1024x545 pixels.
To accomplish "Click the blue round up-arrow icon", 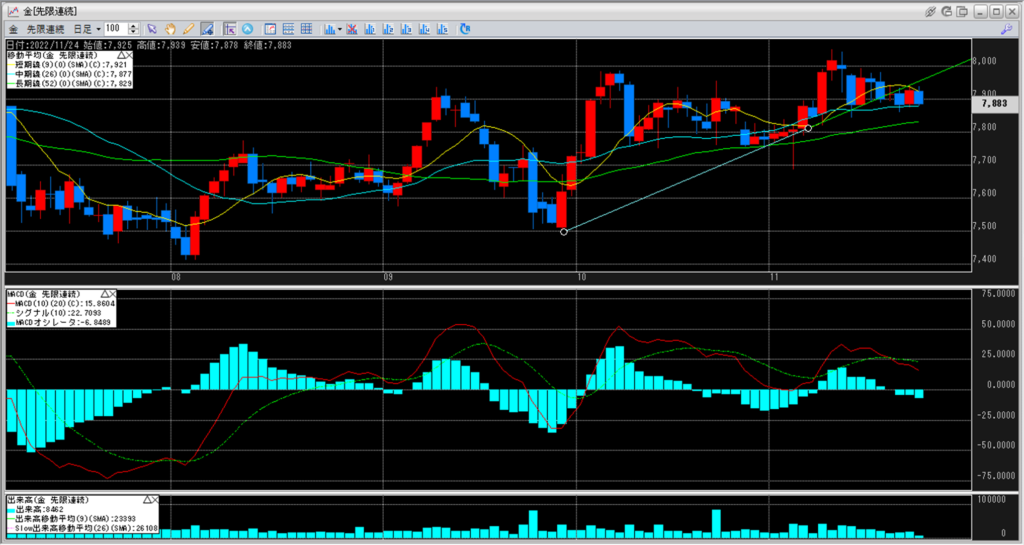I will pos(248,29).
